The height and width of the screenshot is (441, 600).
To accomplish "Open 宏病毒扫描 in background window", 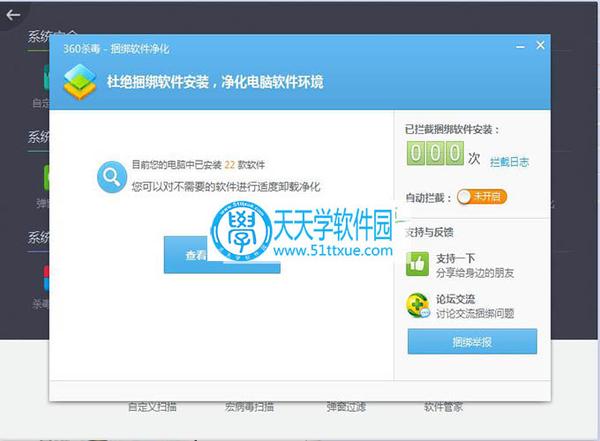I will [x=249, y=407].
